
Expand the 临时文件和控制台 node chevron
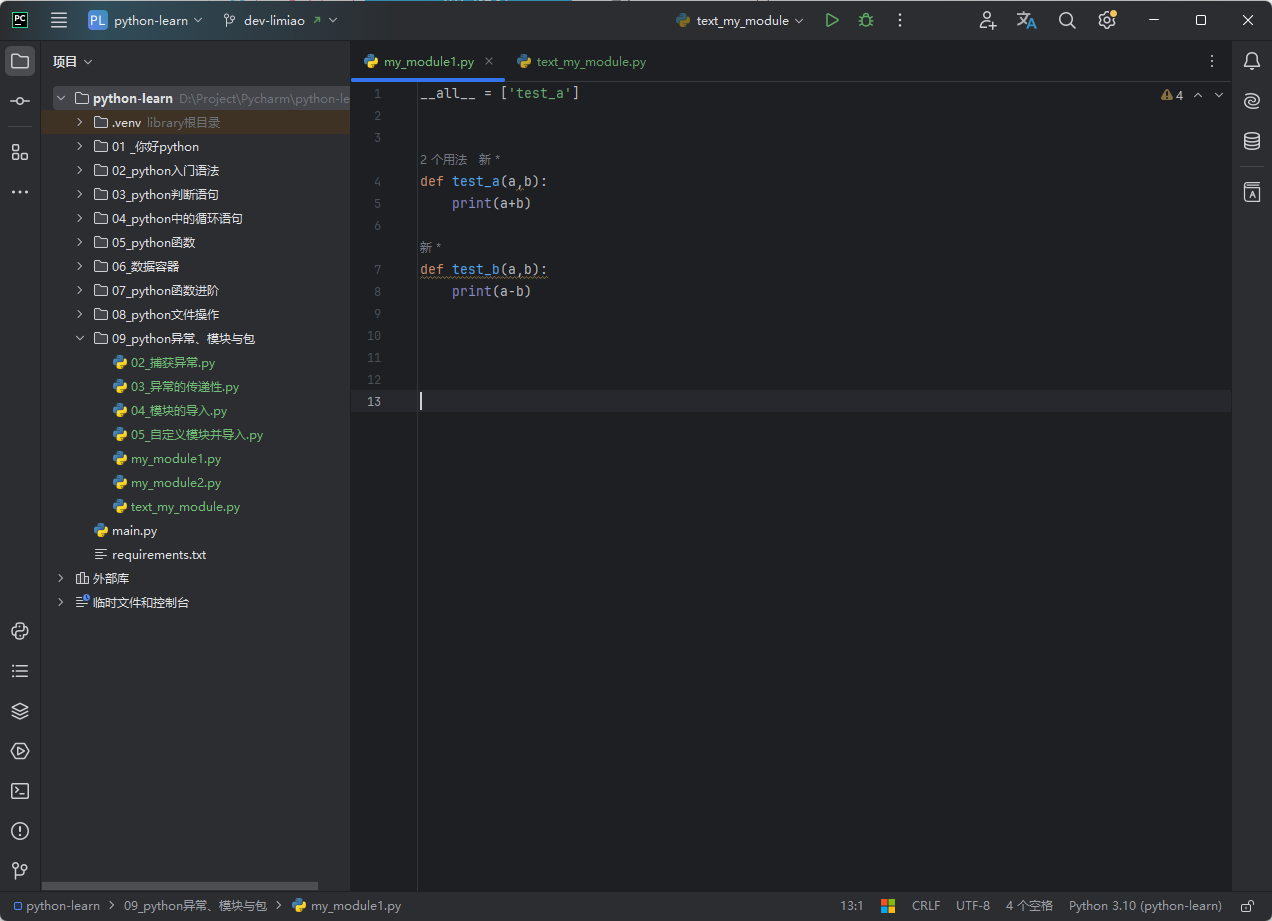61,602
